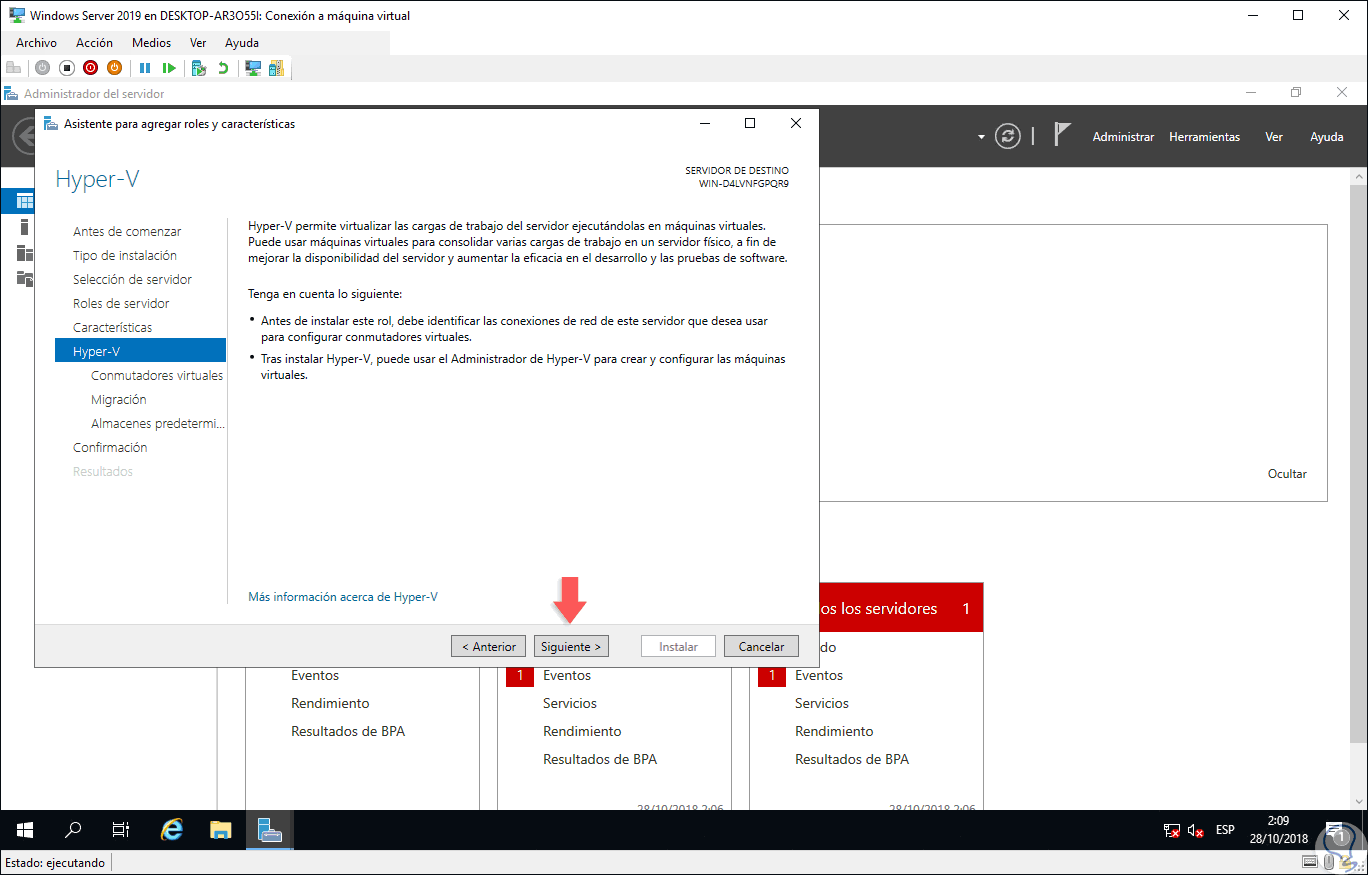Click the ESP language indicator
The height and width of the screenshot is (875, 1368).
1225,830
